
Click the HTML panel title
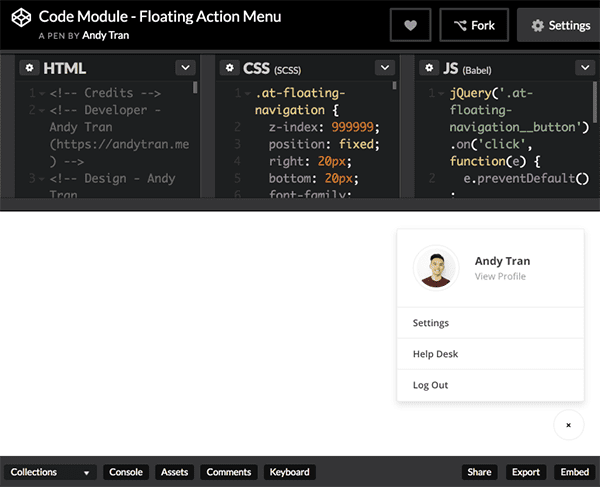point(65,68)
